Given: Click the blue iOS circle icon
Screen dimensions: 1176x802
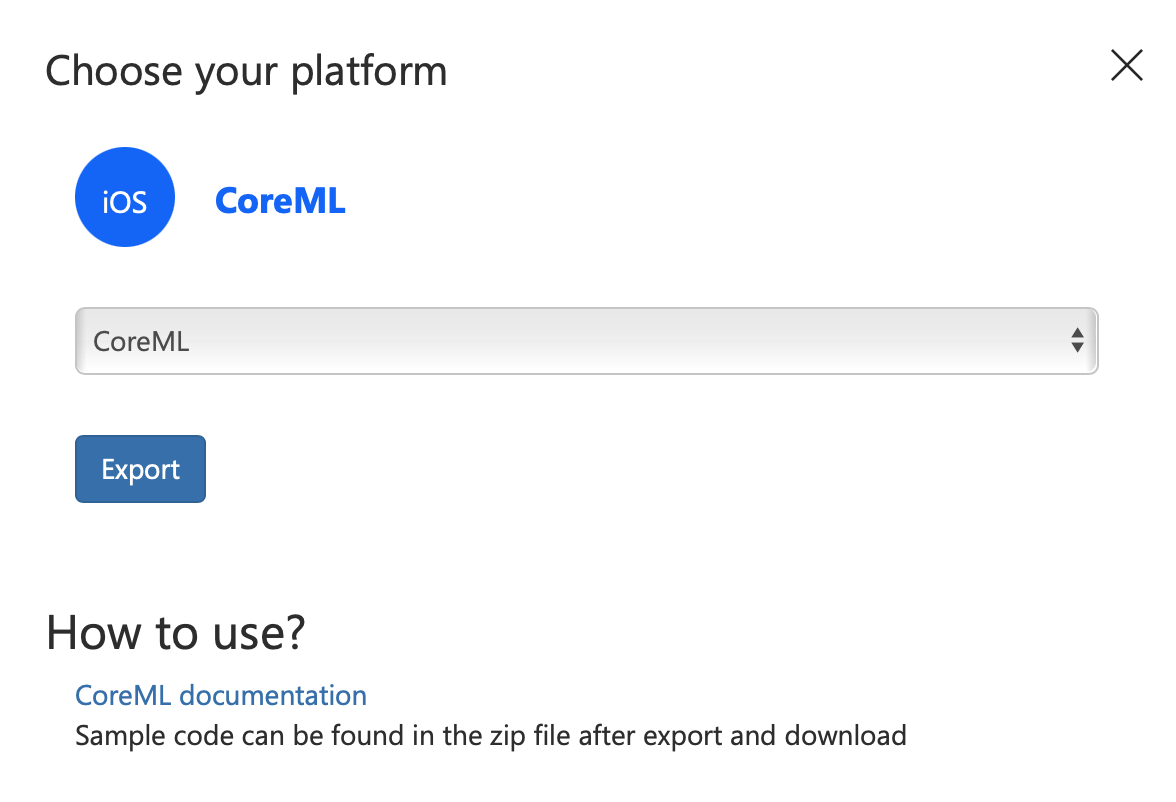Looking at the screenshot, I should coord(124,197).
